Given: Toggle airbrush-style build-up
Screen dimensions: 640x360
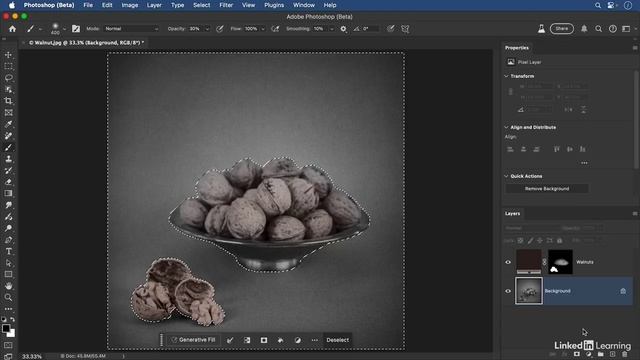Looking at the screenshot, I should click(275, 29).
